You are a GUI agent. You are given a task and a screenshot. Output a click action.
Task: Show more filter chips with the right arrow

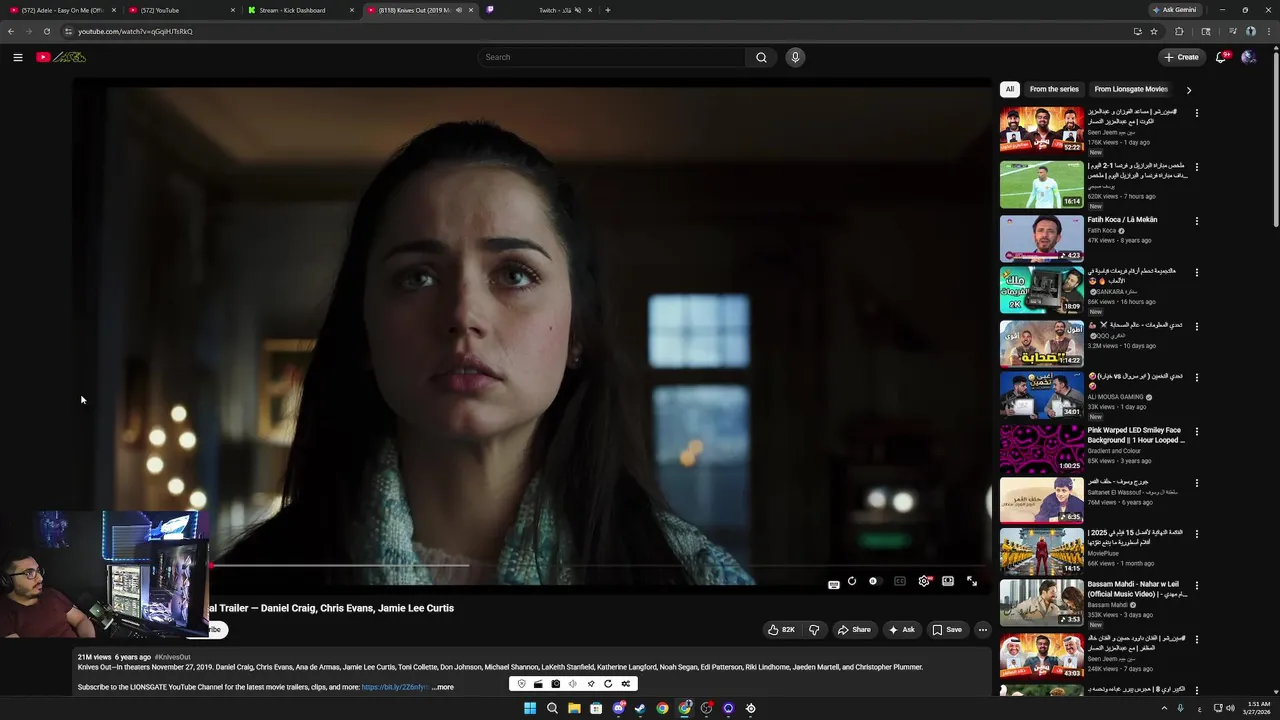1189,90
